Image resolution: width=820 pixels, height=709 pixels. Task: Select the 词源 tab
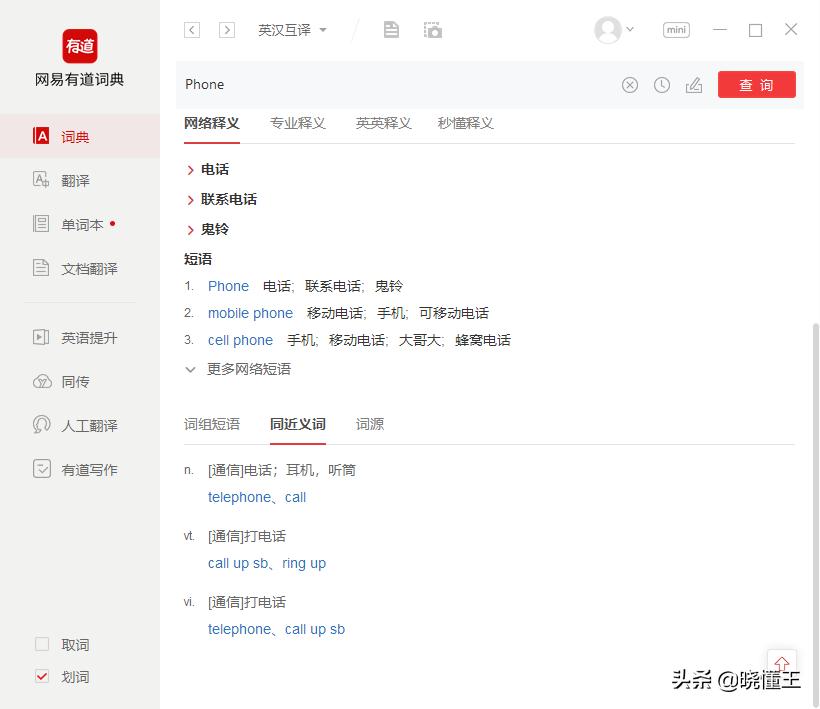coord(369,424)
